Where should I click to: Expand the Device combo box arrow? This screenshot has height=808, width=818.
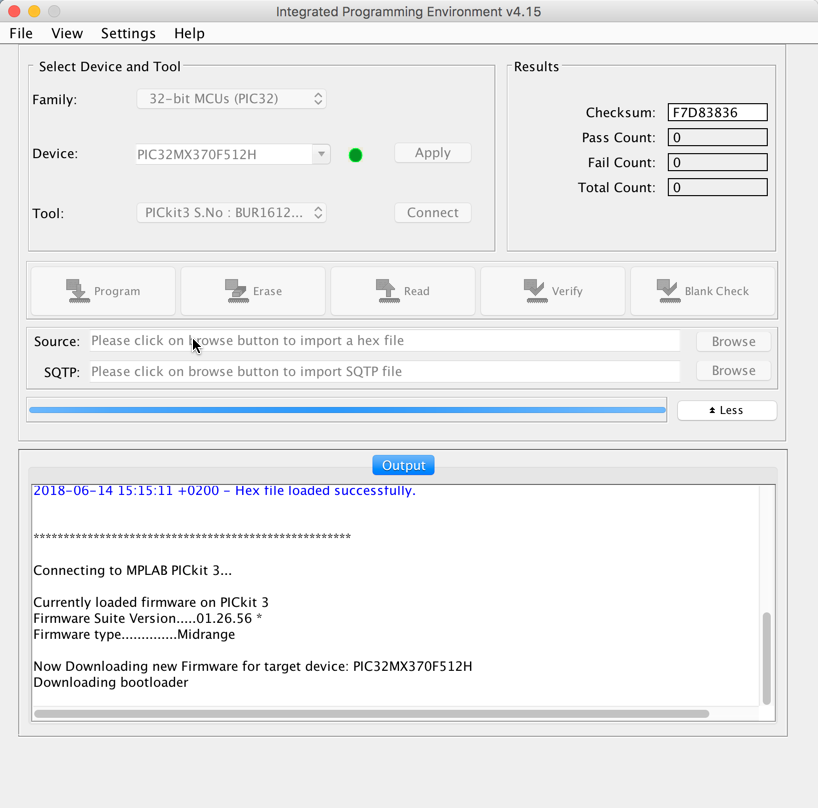click(321, 154)
